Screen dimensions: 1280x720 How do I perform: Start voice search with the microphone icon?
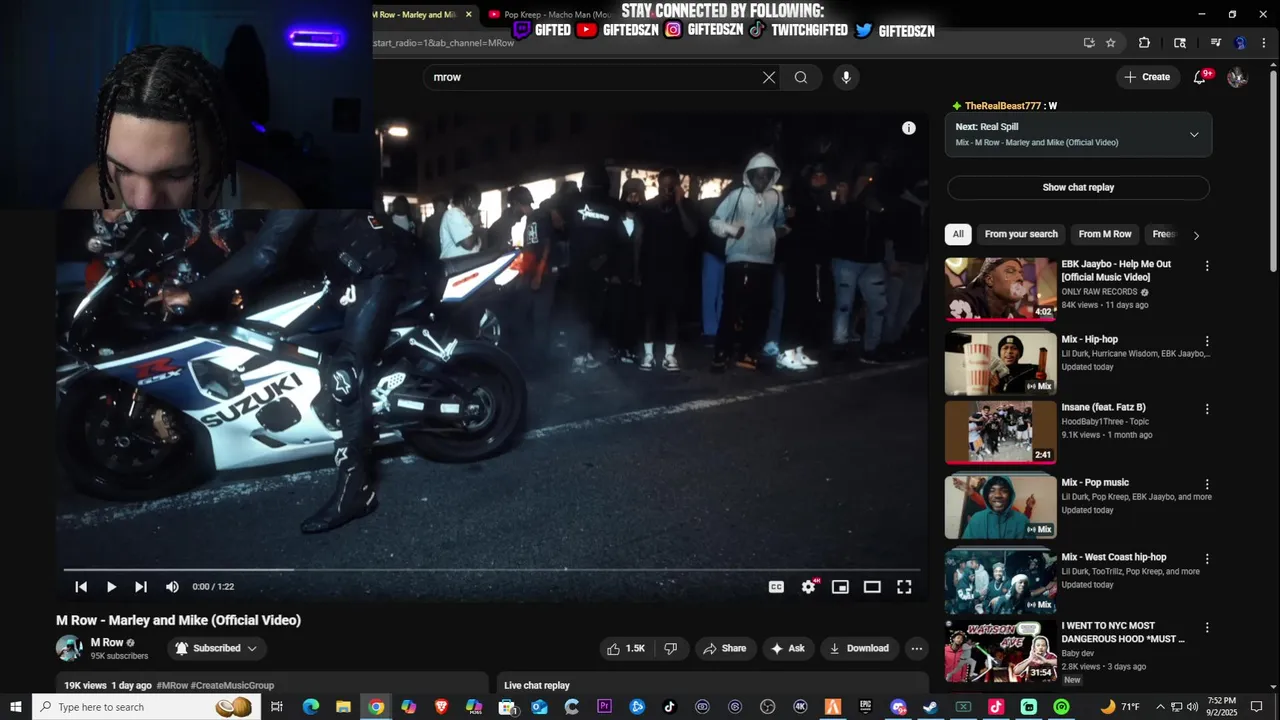(x=846, y=77)
